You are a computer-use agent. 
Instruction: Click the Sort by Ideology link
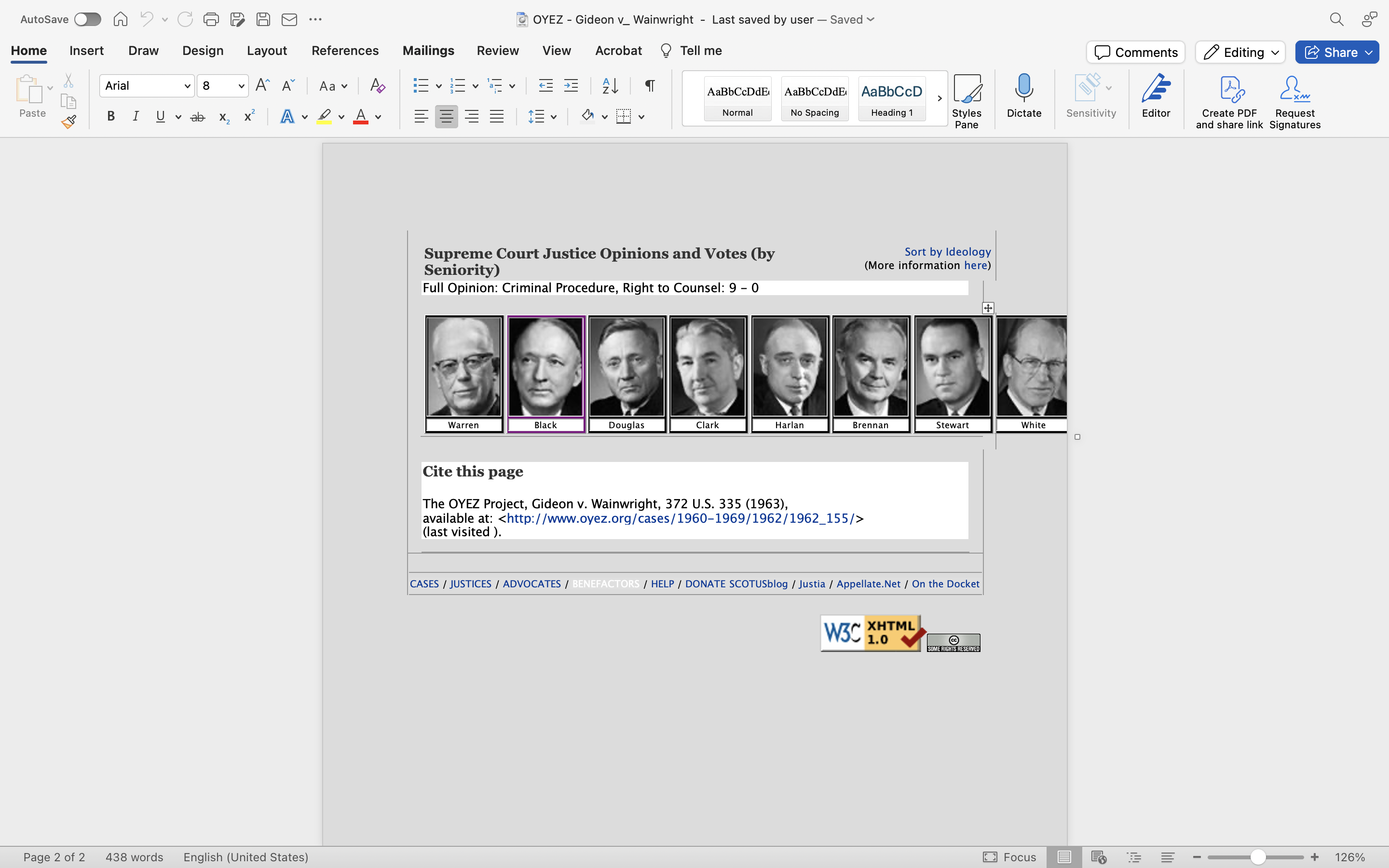pyautogui.click(x=947, y=251)
